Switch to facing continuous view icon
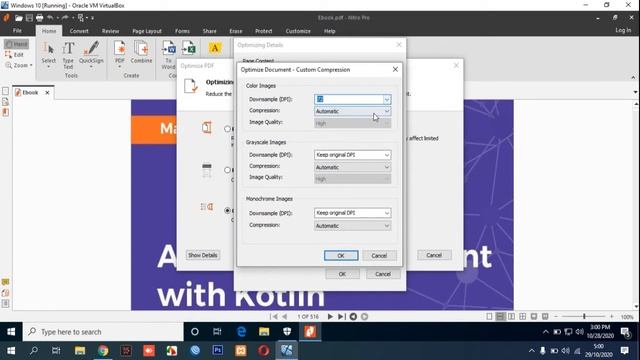640x360 pixels. [x=522, y=316]
